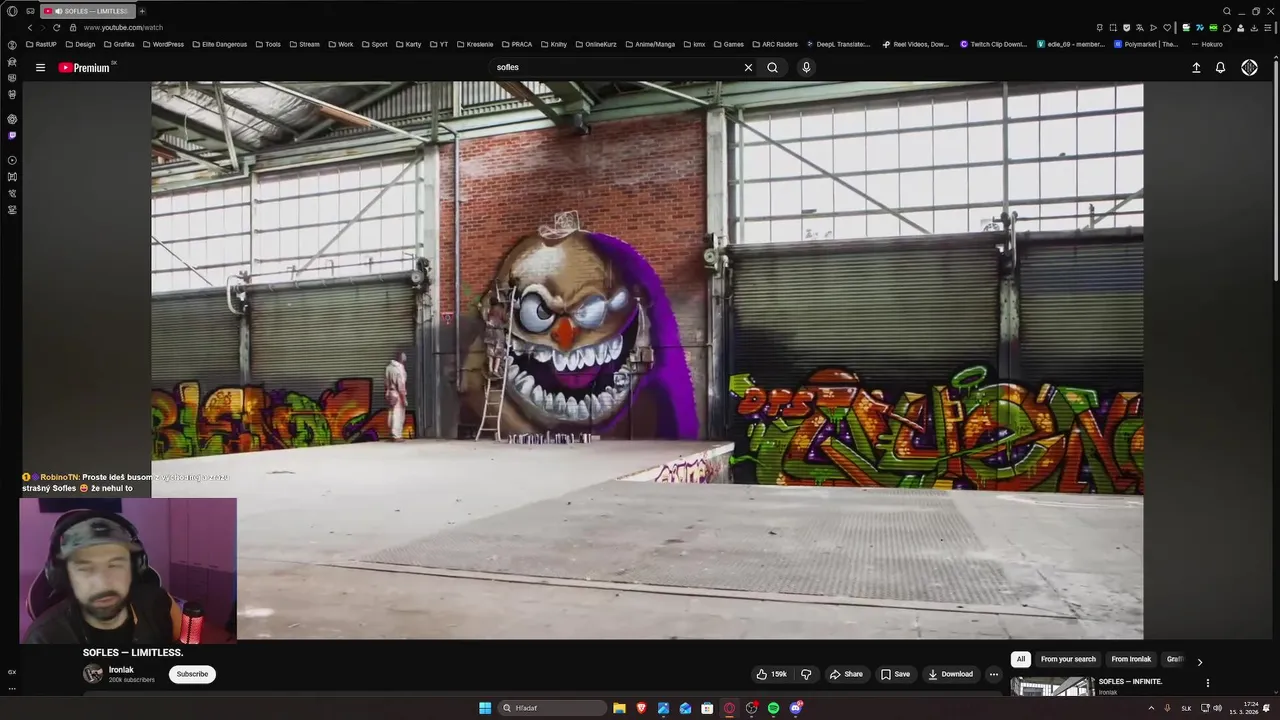
Task: Open the Twitch Clip Downloader bookmark
Action: coord(994,44)
